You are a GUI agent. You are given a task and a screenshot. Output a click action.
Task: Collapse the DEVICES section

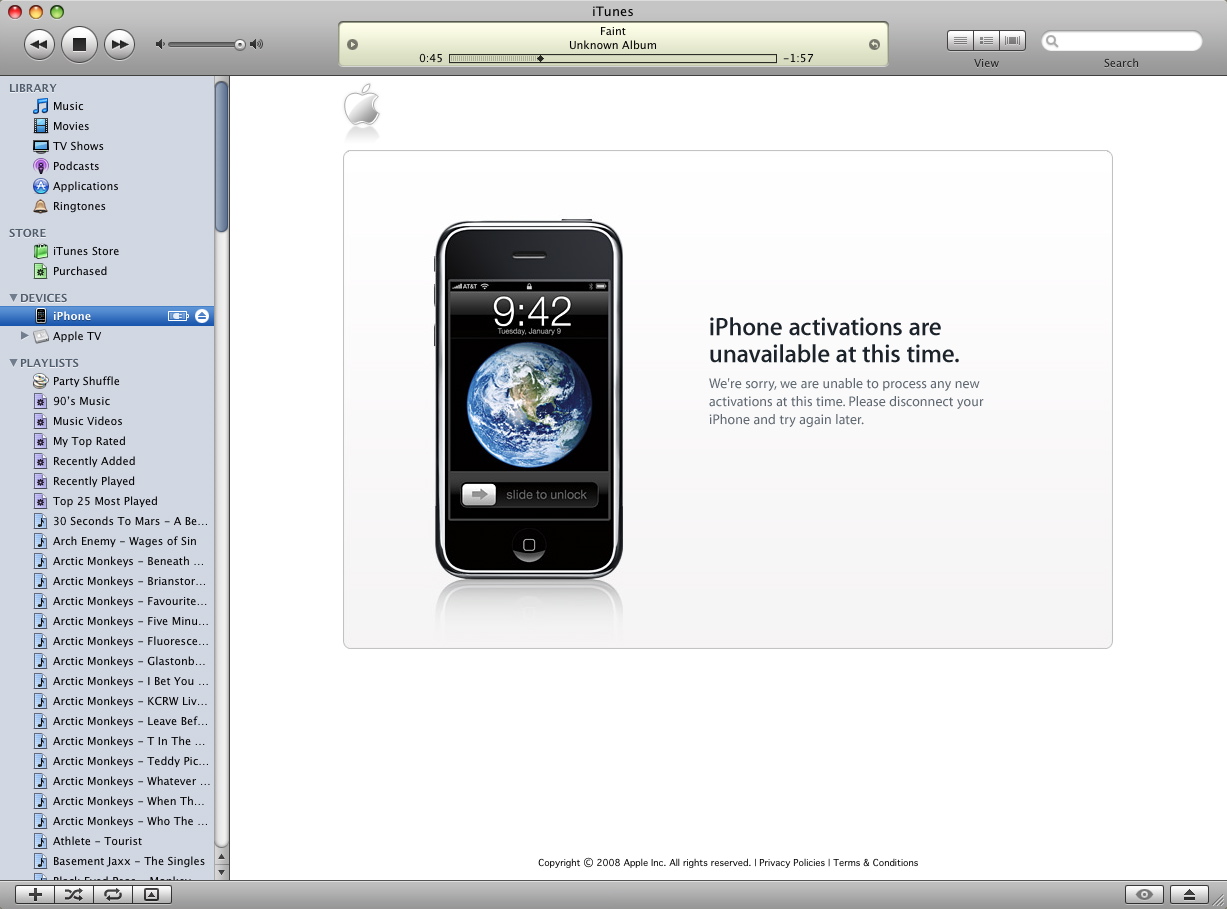point(13,298)
